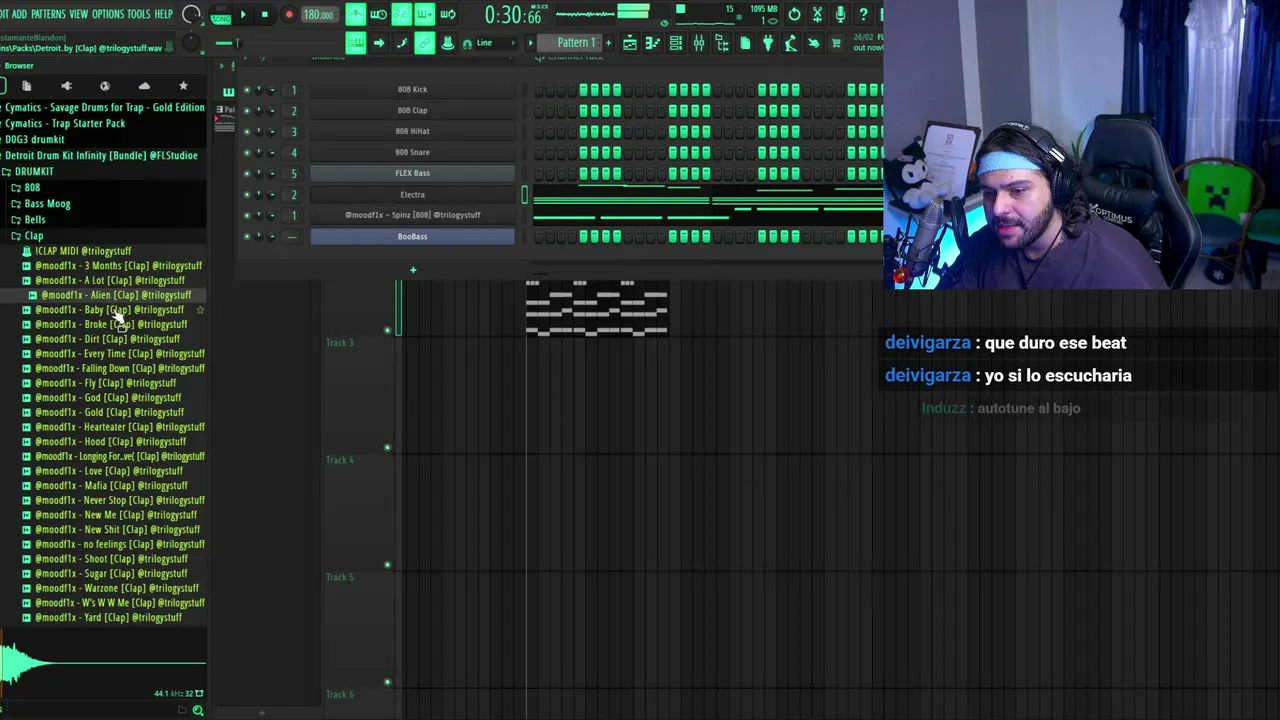The width and height of the screenshot is (1280, 720).
Task: Click the plus icon beside Pattern 1
Action: pyautogui.click(x=608, y=43)
